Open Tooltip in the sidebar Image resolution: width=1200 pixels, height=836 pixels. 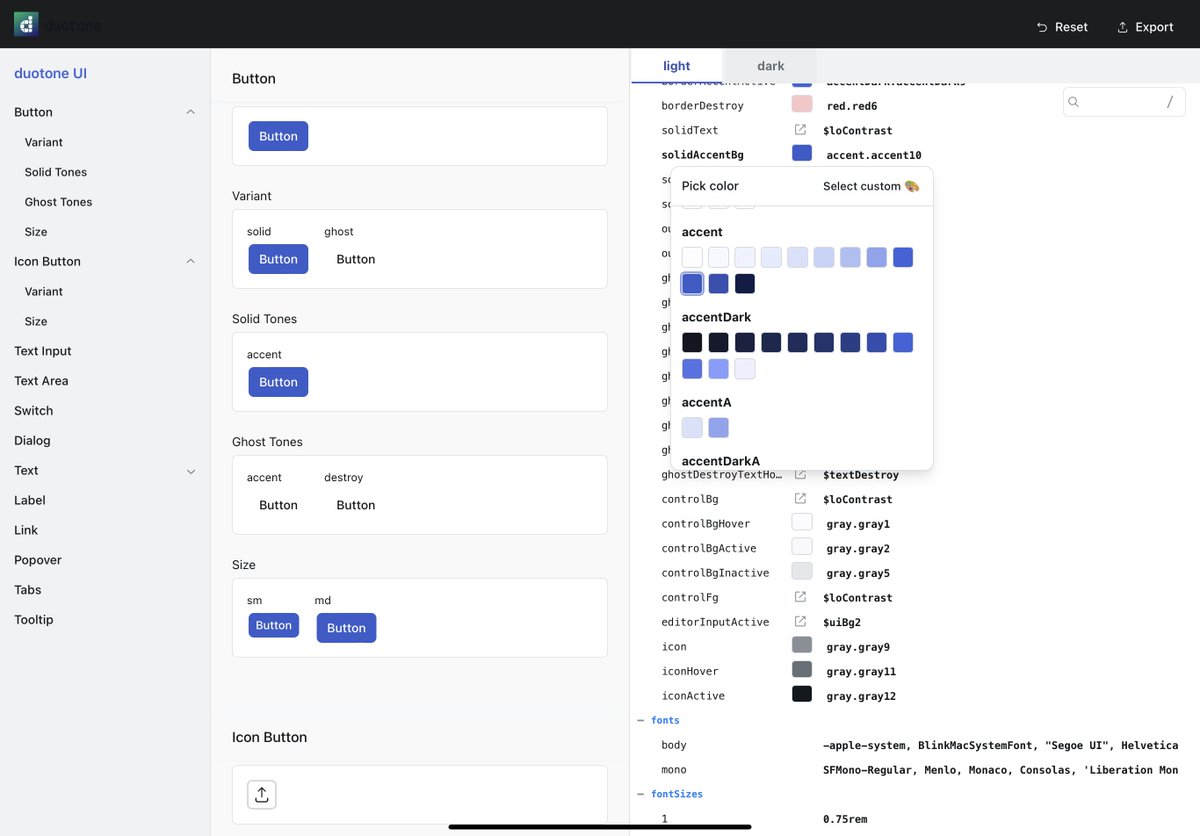point(34,620)
